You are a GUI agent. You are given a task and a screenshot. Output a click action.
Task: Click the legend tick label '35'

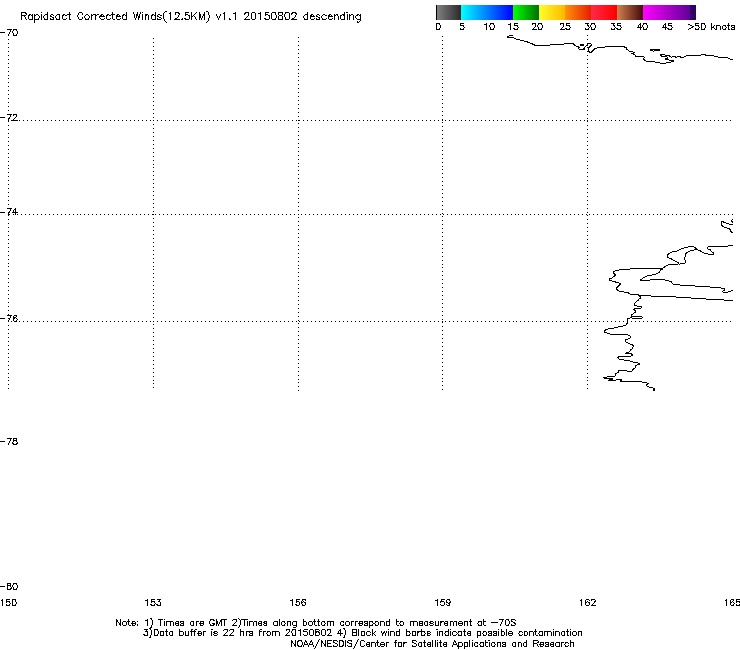point(616,27)
